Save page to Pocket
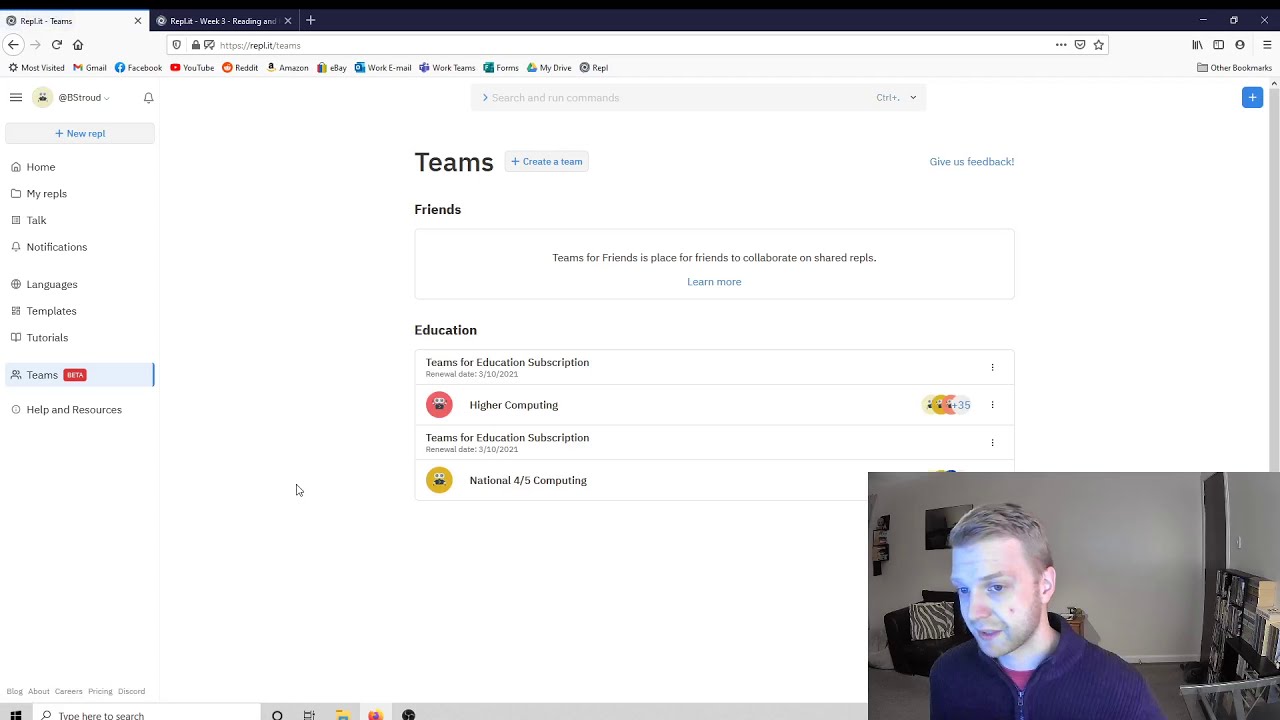Screen dimensions: 1280x720 (x=1080, y=45)
